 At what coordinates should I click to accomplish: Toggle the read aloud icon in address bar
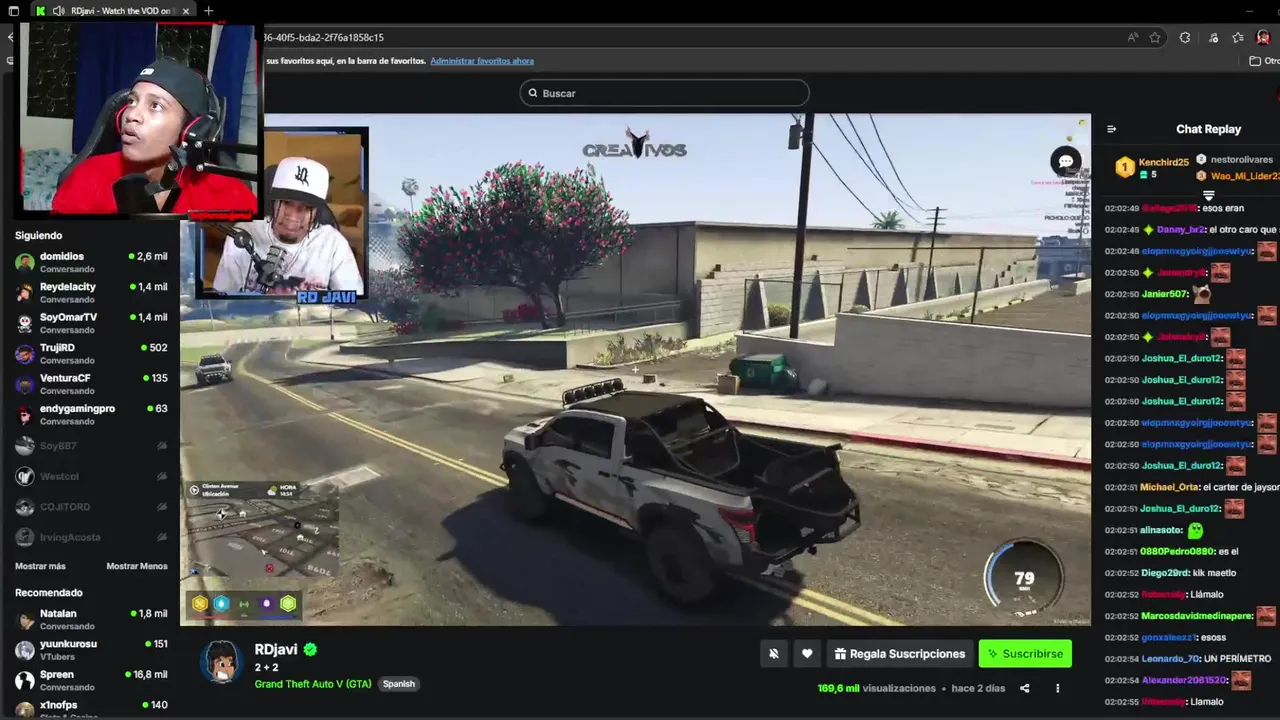pyautogui.click(x=1132, y=37)
